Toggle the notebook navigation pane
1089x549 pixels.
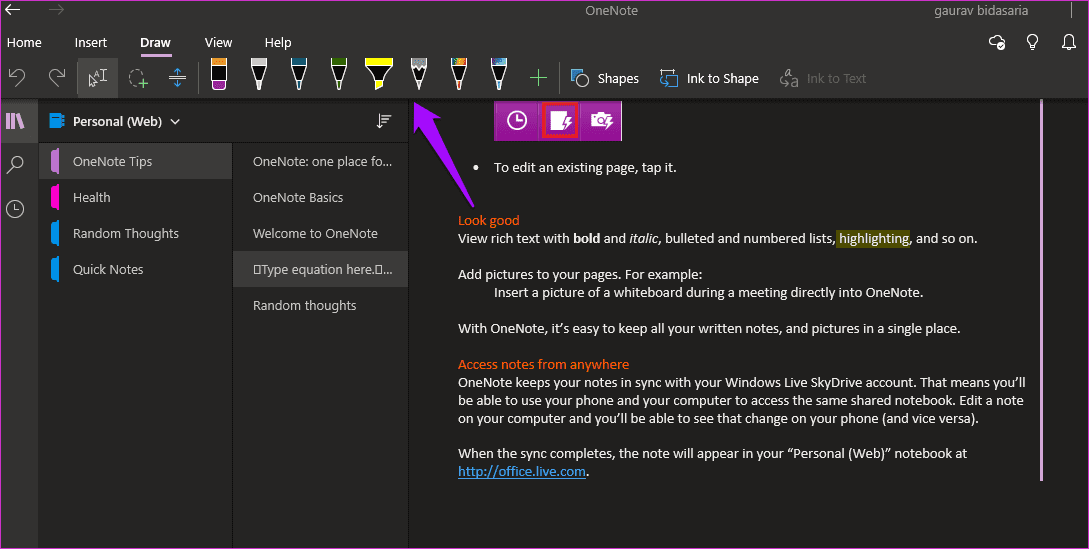15,121
